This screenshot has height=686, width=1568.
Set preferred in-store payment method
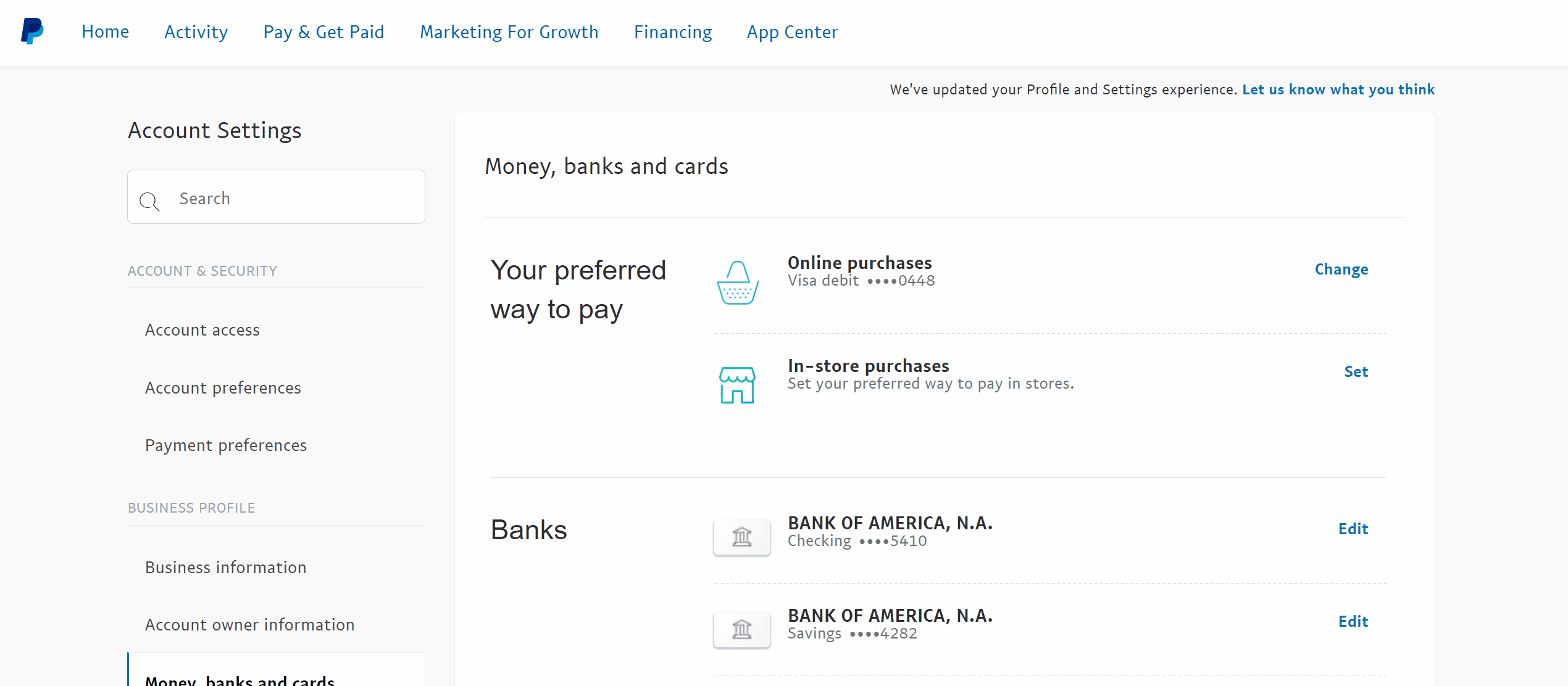pos(1356,372)
